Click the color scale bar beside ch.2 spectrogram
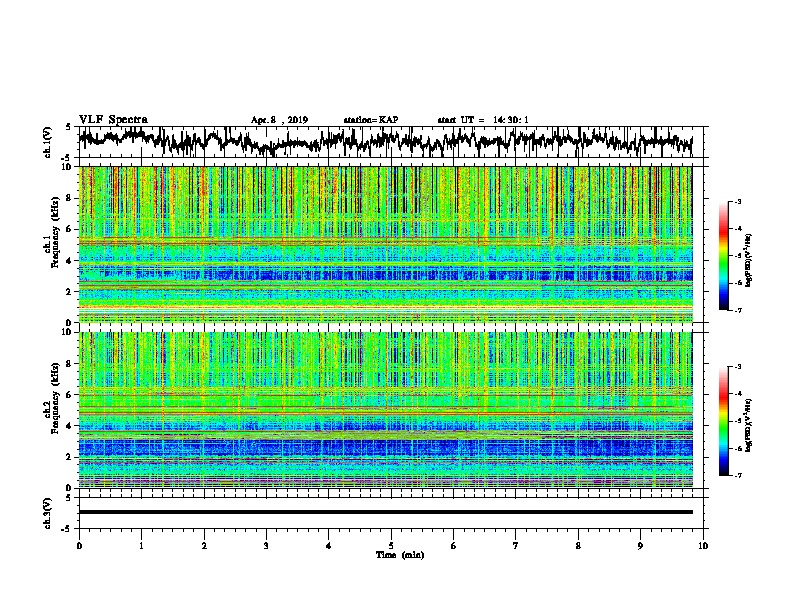 [x=723, y=421]
